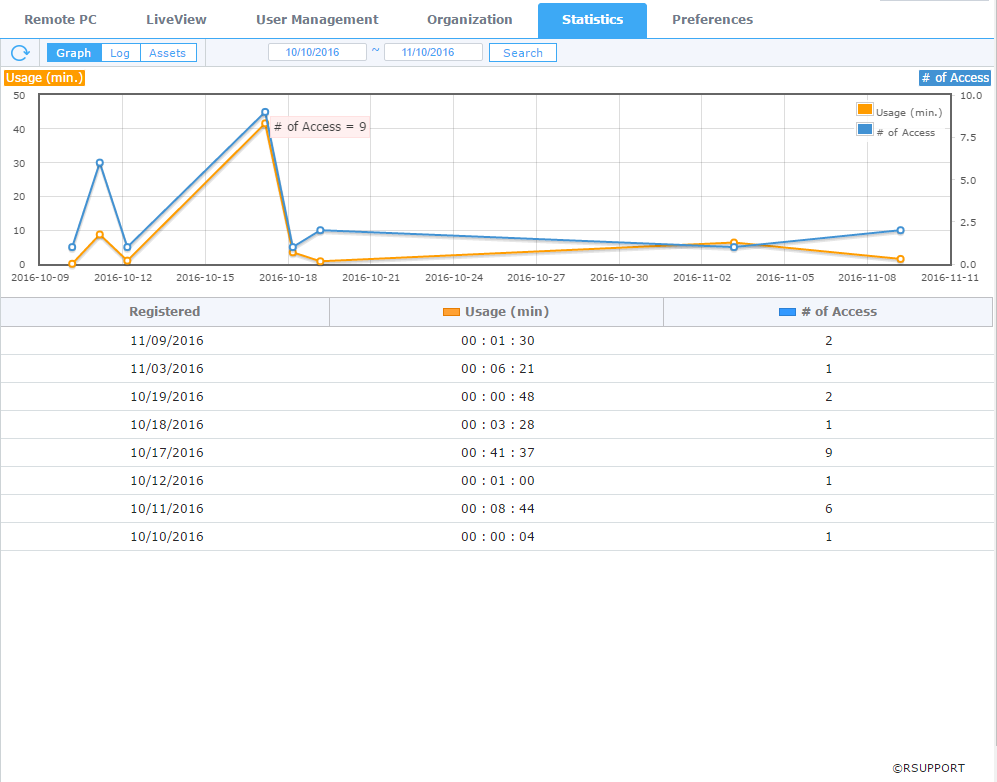
Task: Switch to Graph view
Action: (x=74, y=53)
